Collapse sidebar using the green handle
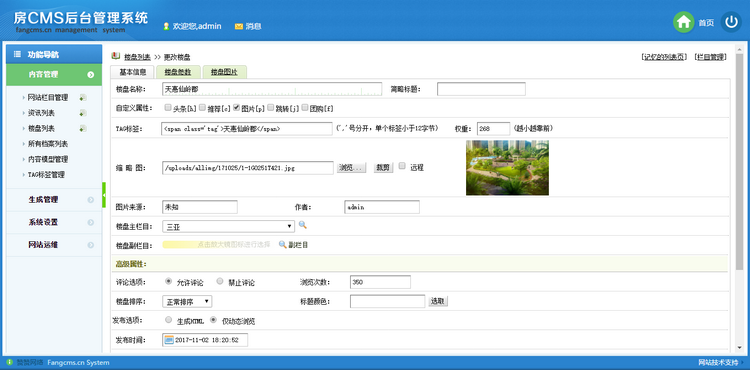 pyautogui.click(x=104, y=195)
